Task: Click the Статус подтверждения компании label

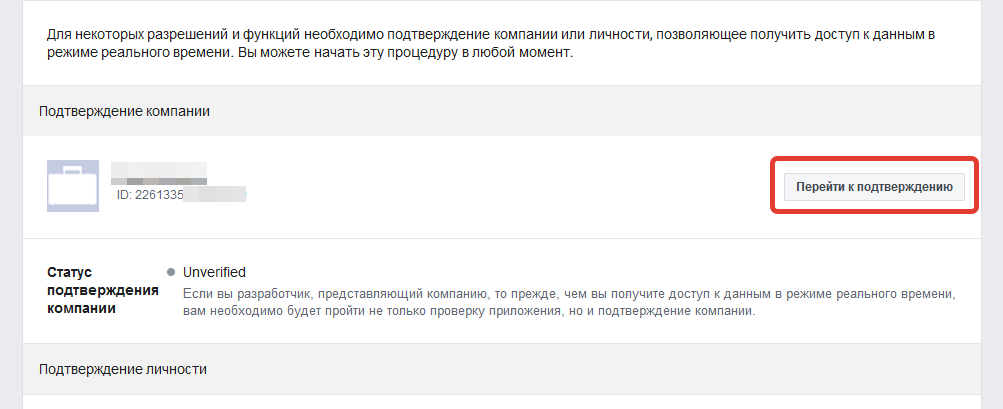Action: tap(103, 291)
